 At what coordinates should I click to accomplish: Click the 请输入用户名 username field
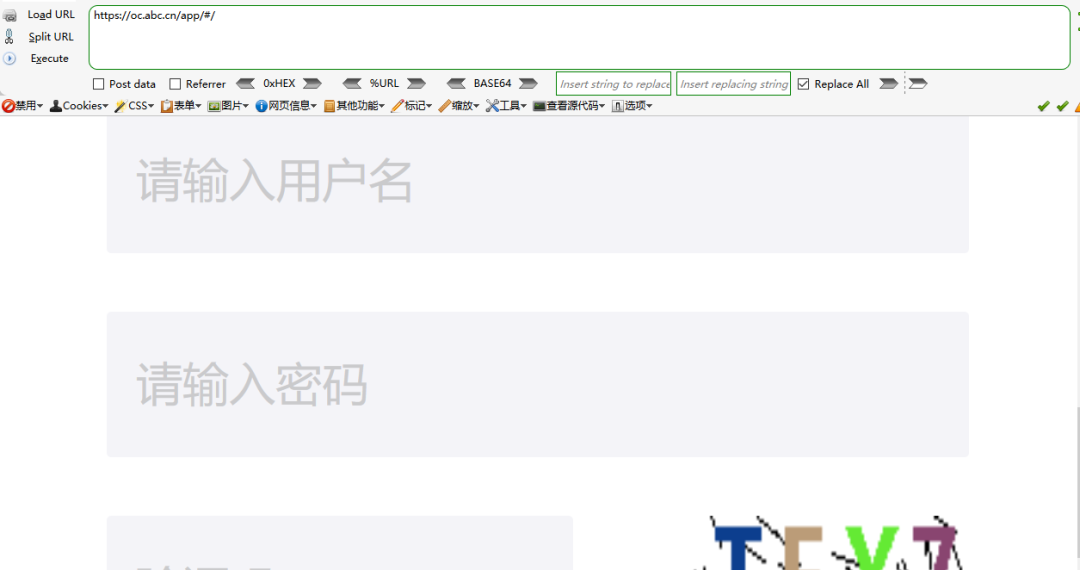(x=537, y=184)
